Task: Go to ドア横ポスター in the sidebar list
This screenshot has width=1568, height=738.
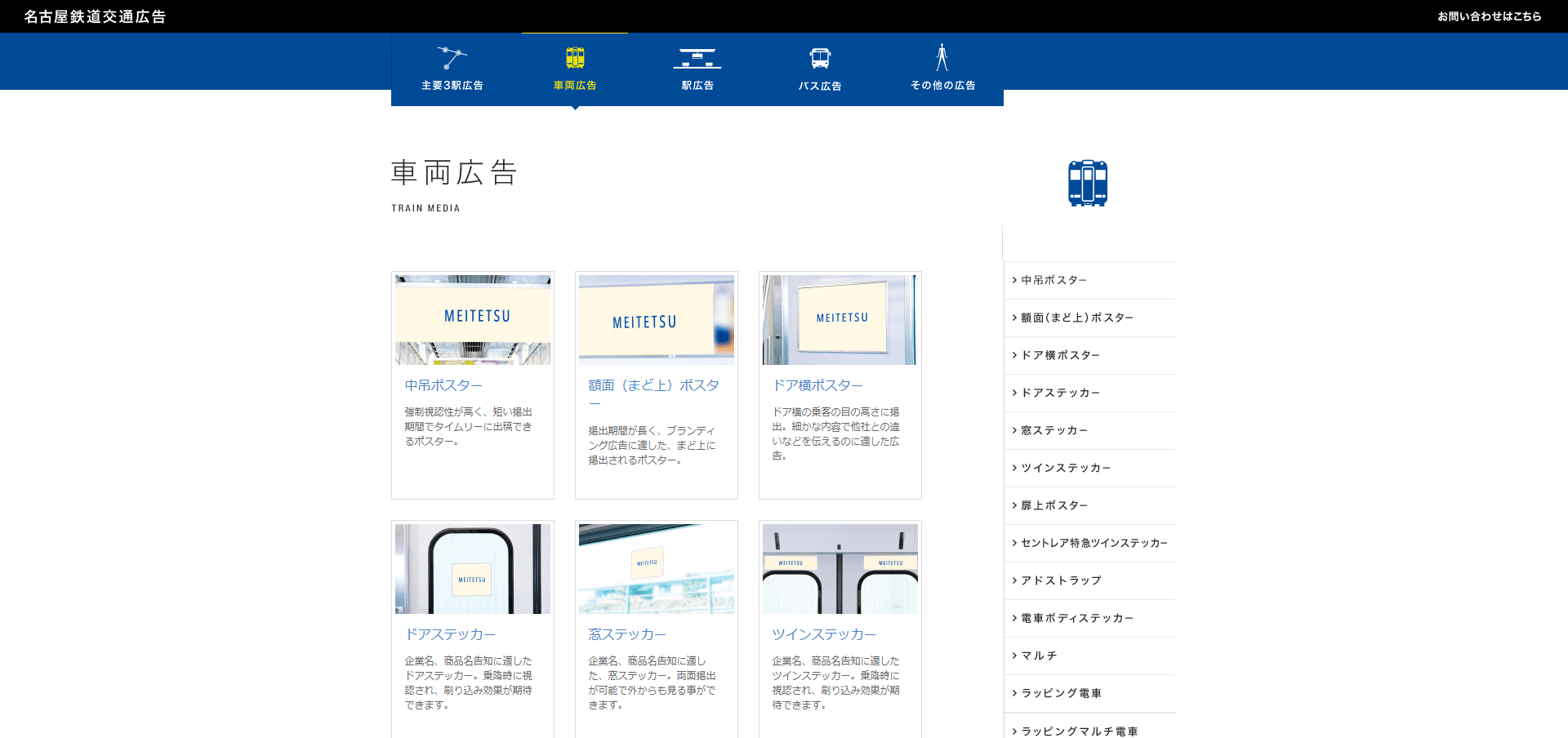Action: 1060,355
